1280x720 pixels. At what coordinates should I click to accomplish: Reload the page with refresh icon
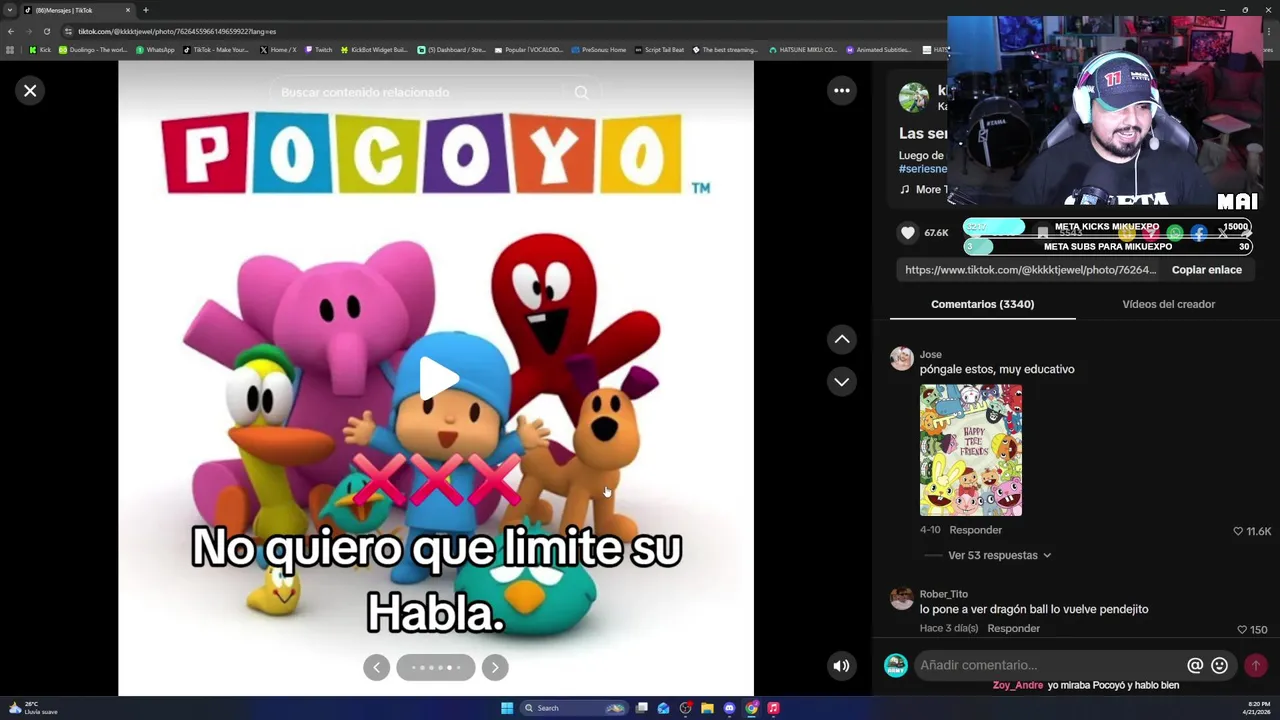(46, 31)
